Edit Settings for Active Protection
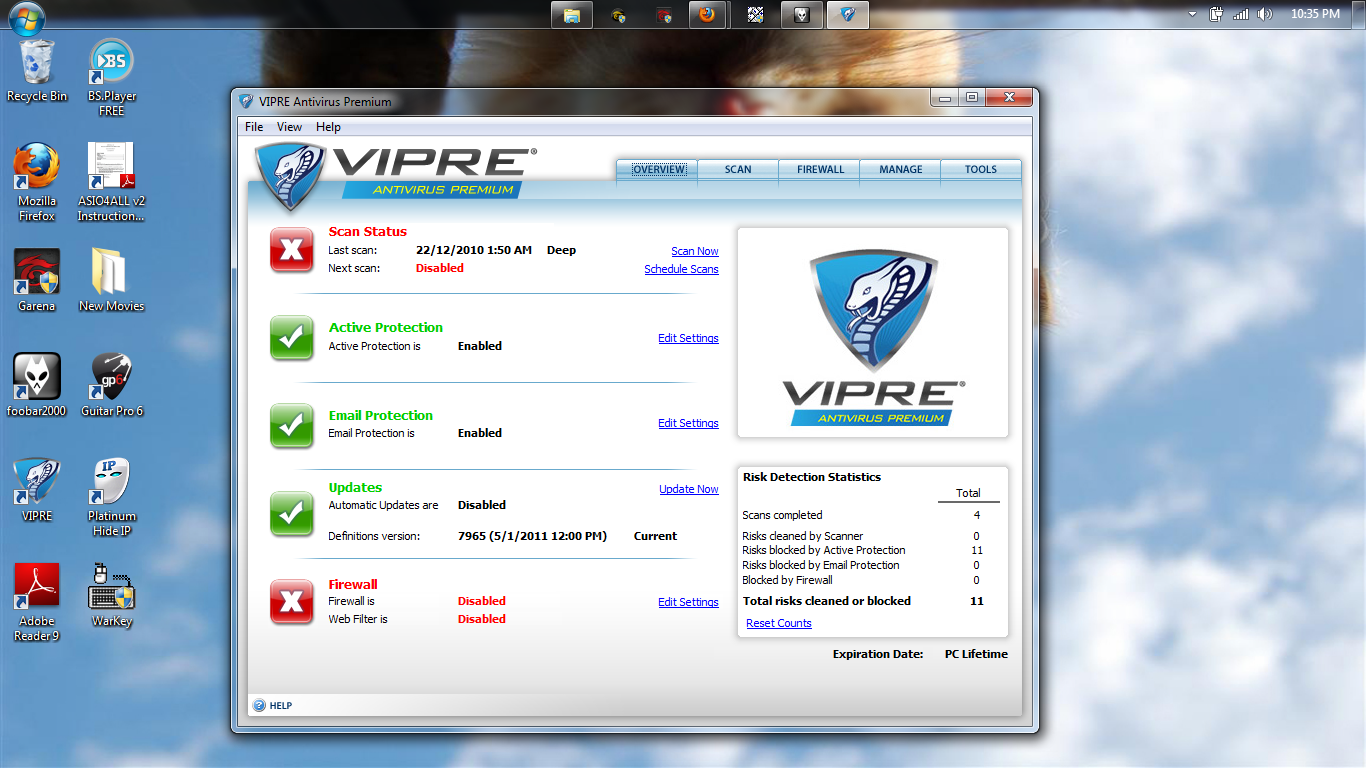 coord(688,338)
